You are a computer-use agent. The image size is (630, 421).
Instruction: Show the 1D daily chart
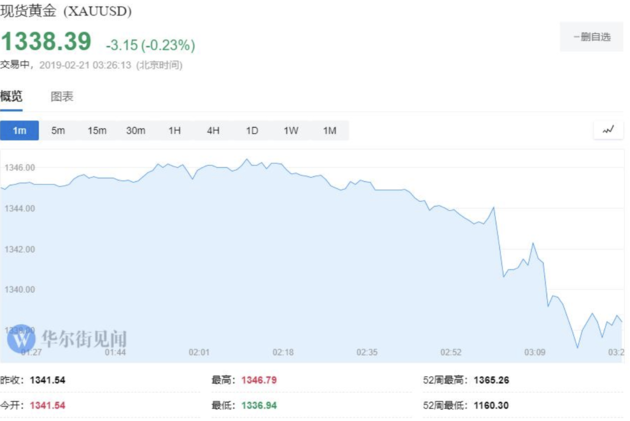(252, 131)
